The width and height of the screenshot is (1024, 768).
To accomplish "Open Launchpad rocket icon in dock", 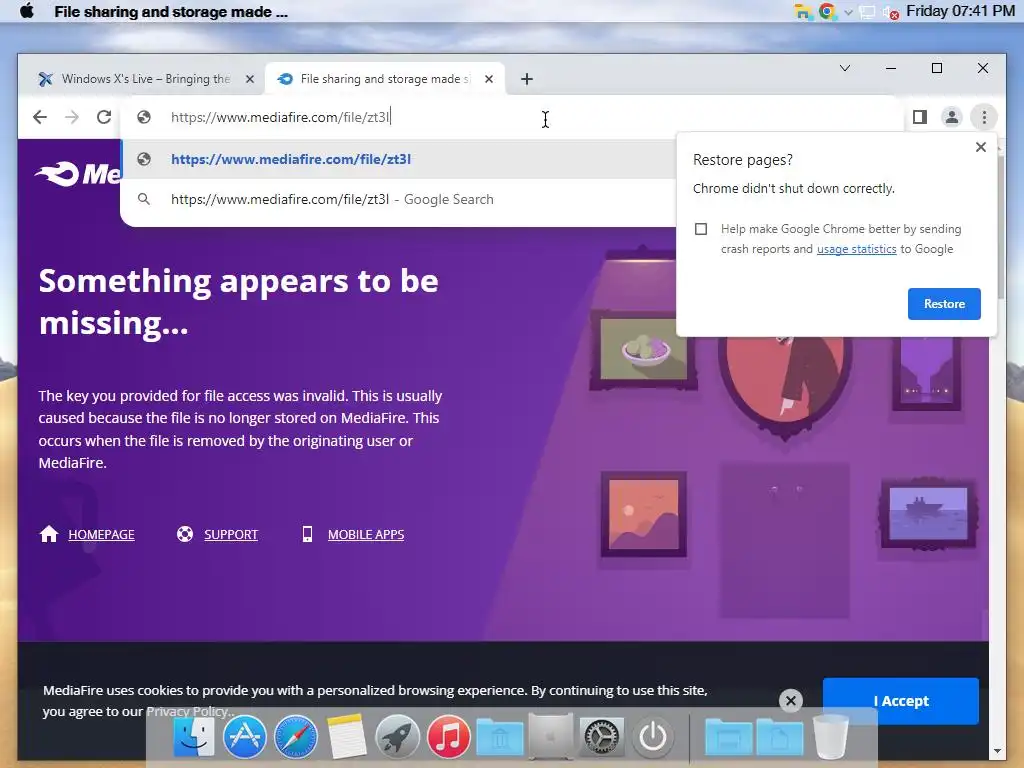I will point(397,737).
